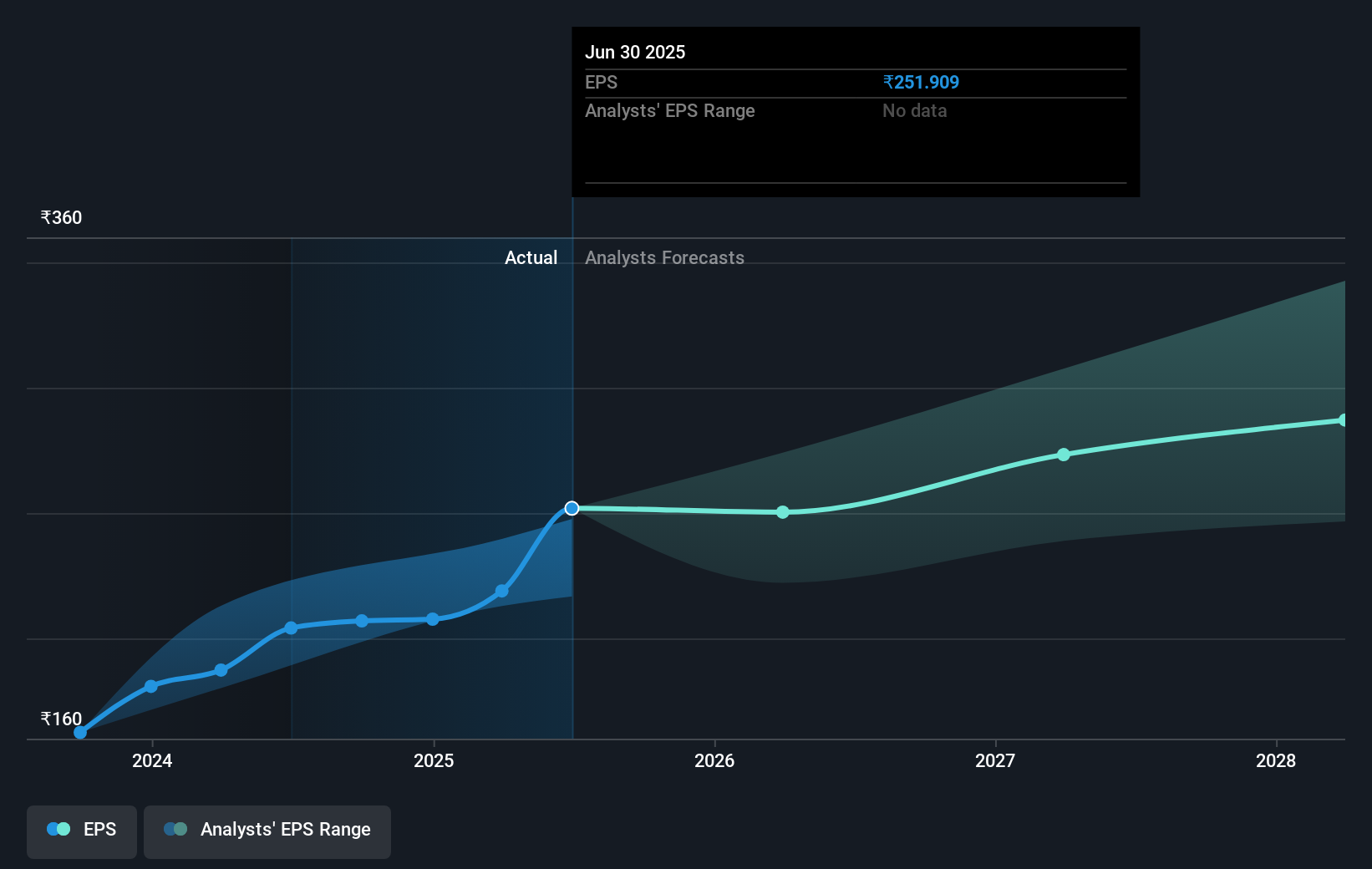Switch to the Analysts Forecasts section
The width and height of the screenshot is (1372, 869).
point(664,257)
